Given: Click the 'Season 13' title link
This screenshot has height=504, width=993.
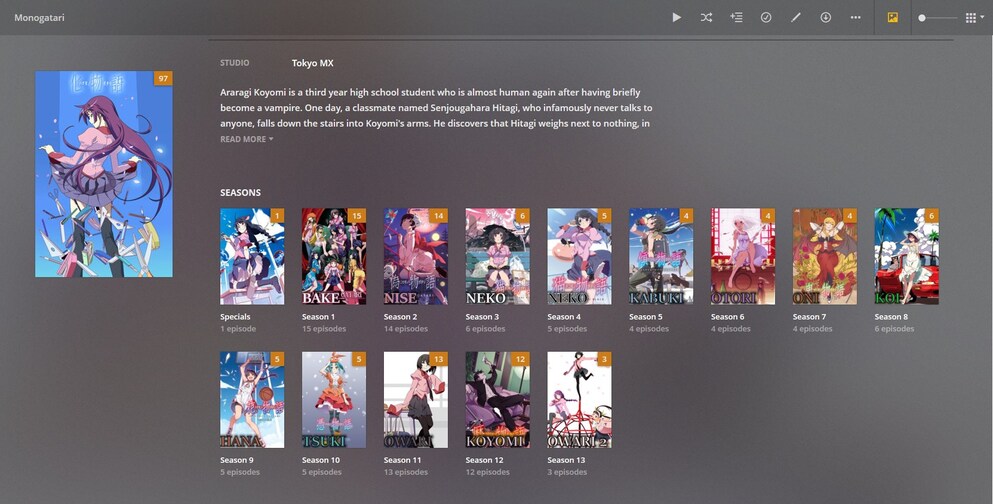Looking at the screenshot, I should pos(566,460).
